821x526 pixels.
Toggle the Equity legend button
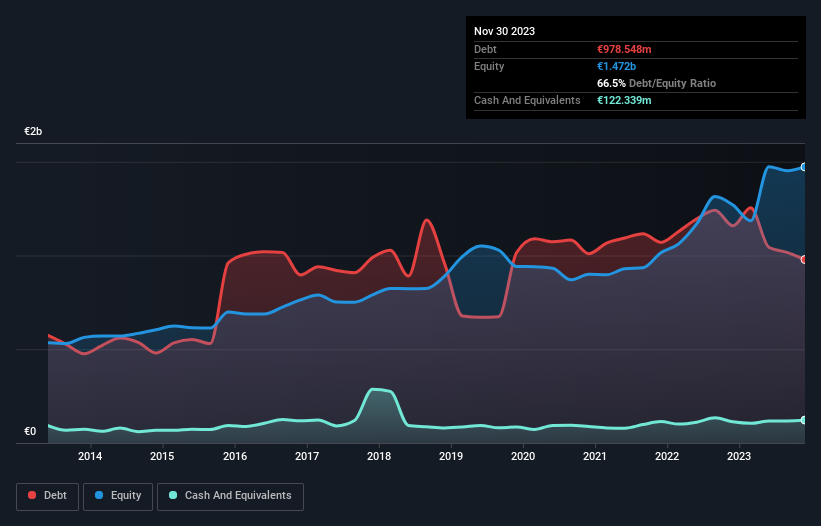(x=118, y=496)
